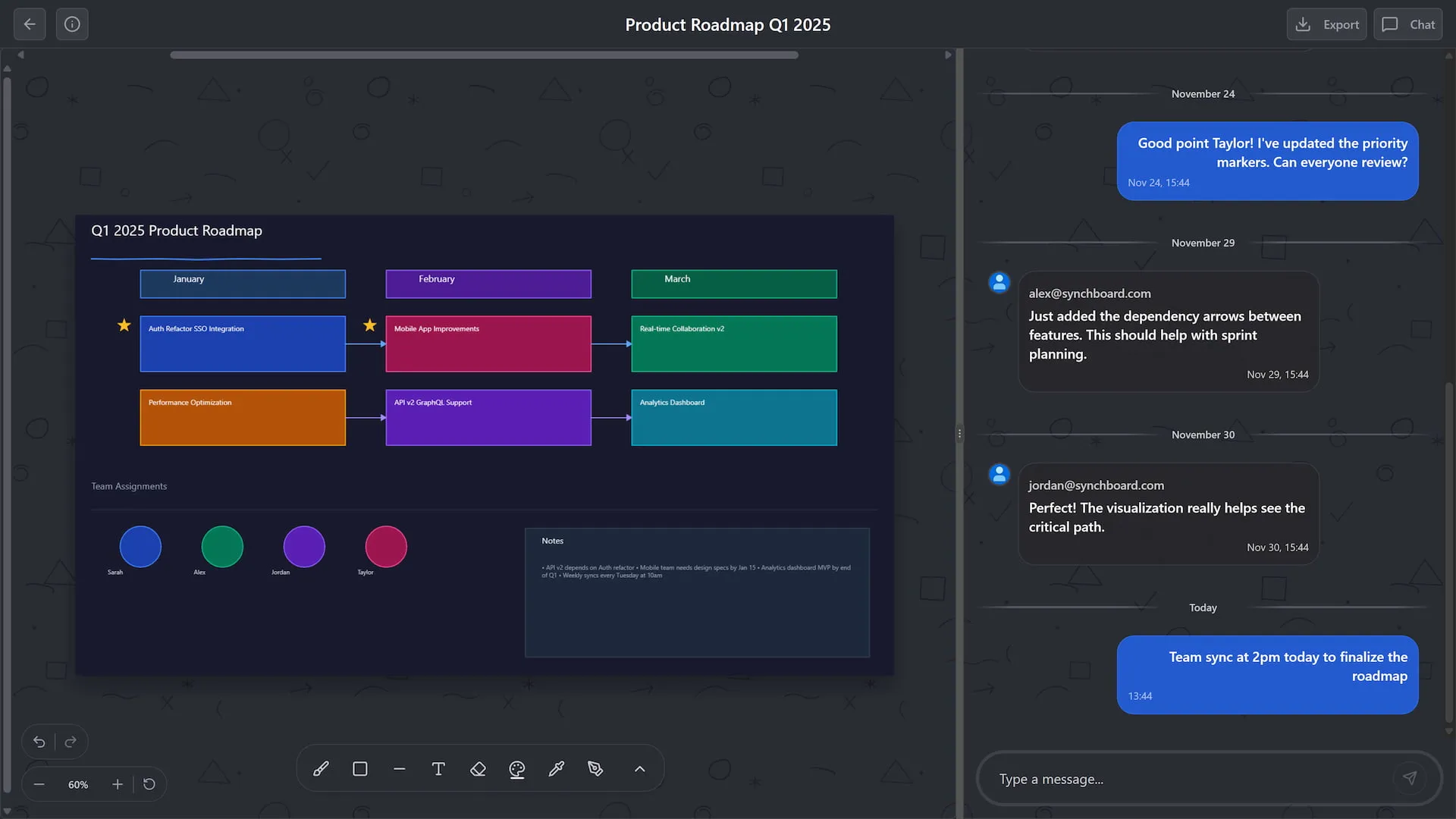The image size is (1456, 819).
Task: Toggle the priority star on Mobile App Improvements
Action: [x=369, y=325]
